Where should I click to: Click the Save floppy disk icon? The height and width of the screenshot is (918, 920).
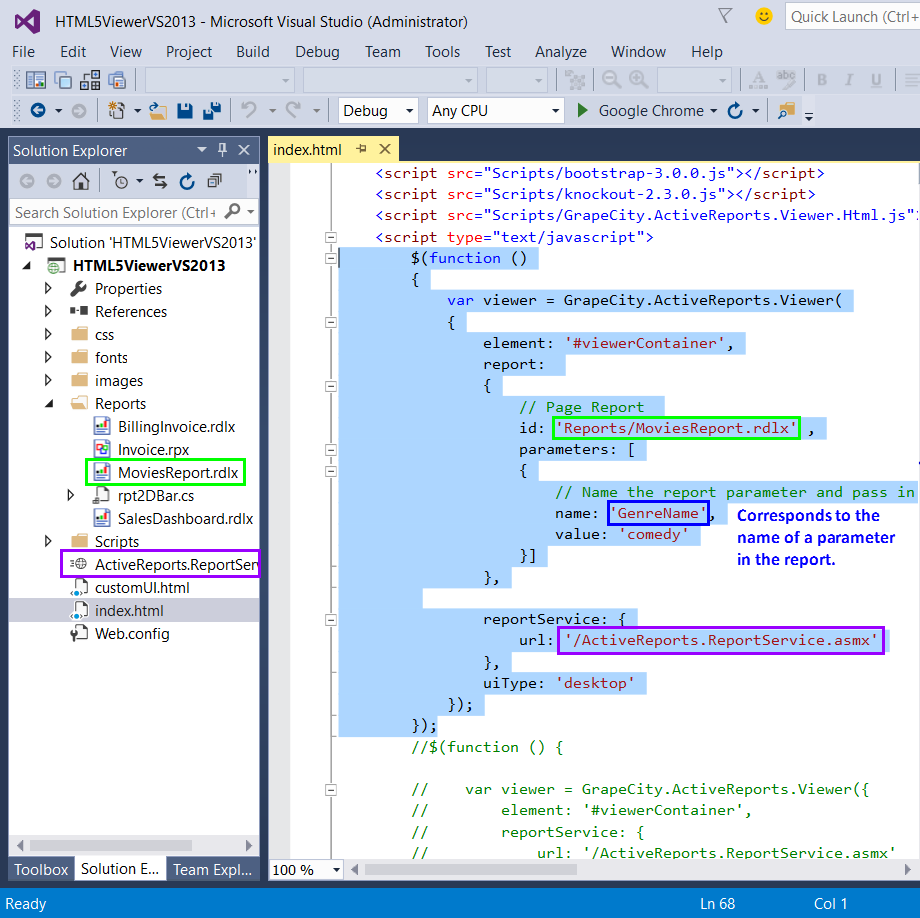pyautogui.click(x=185, y=110)
